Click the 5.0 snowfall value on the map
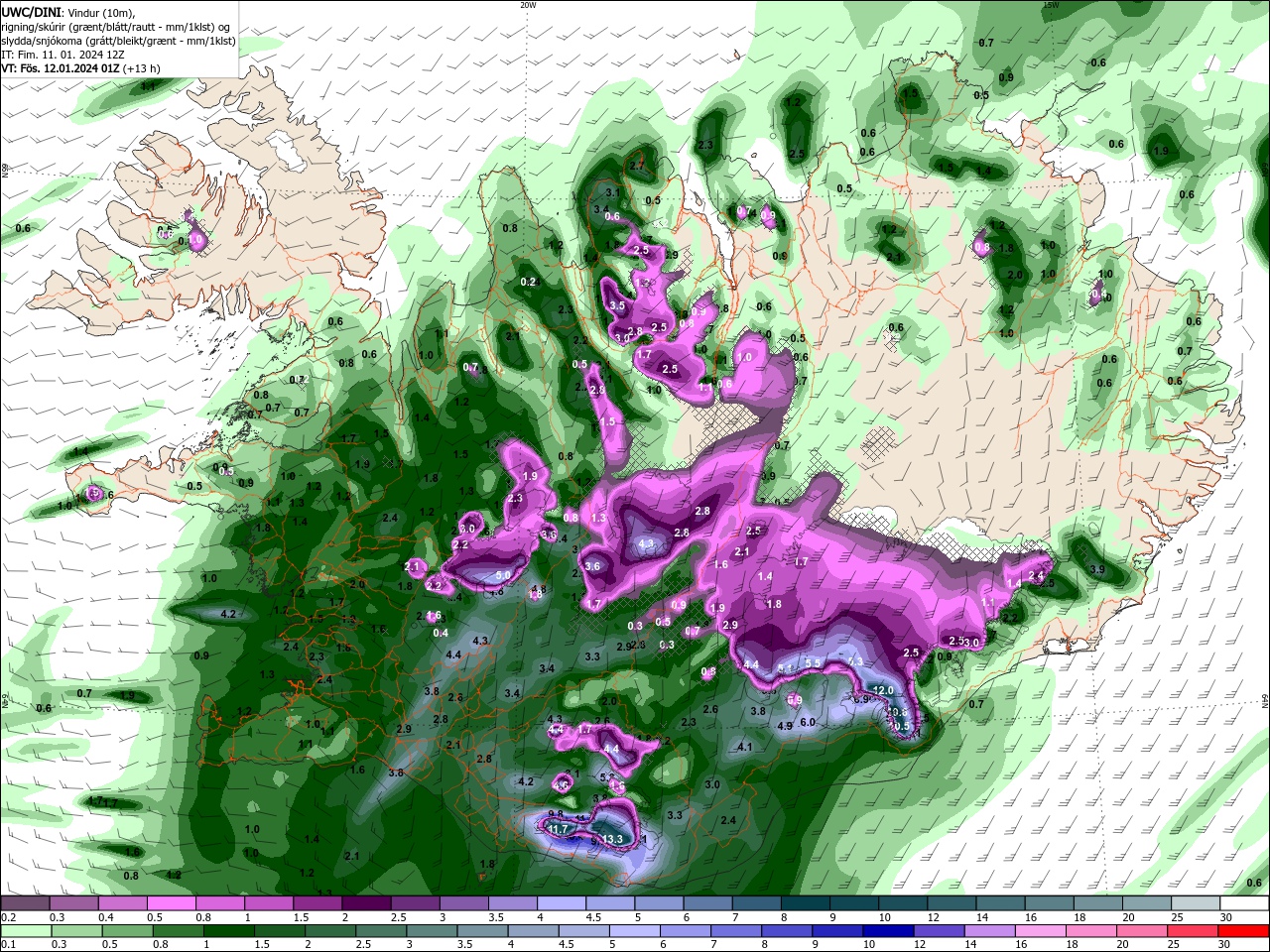Viewport: 1270px width, 952px height. [503, 575]
